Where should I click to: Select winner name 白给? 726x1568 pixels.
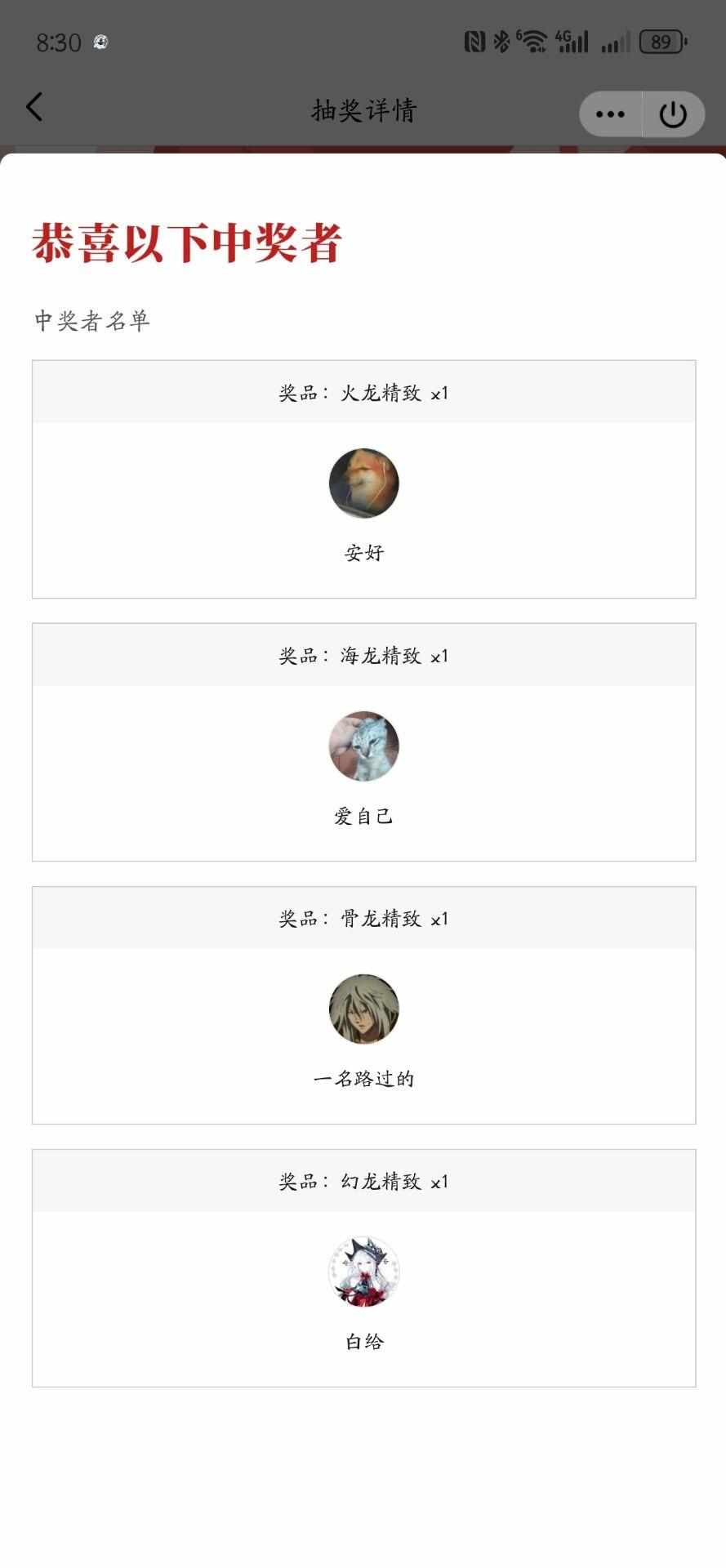364,1342
